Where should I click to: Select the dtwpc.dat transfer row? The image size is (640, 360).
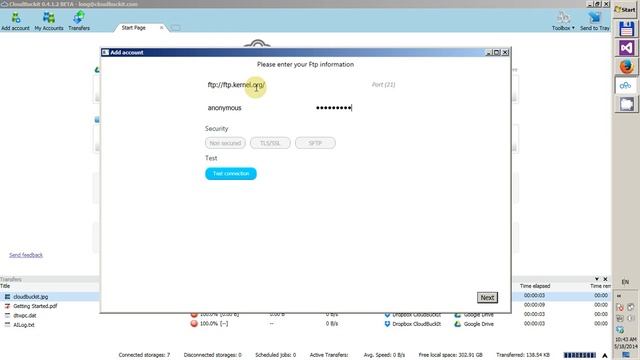25,316
